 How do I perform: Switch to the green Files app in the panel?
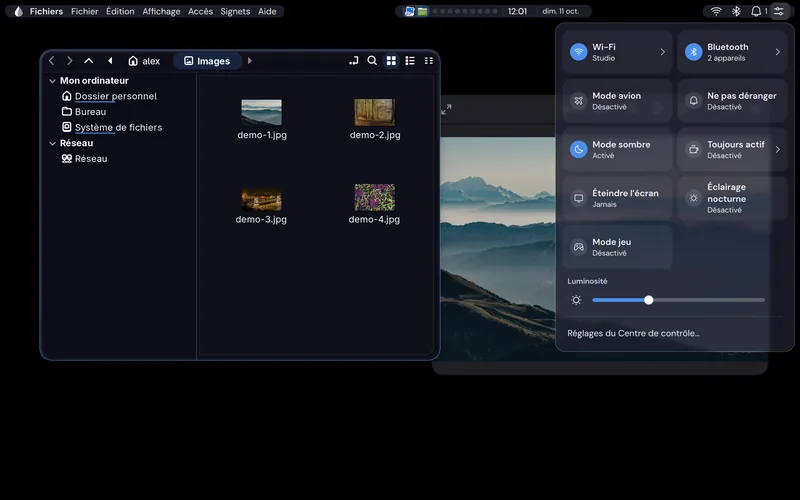point(422,11)
